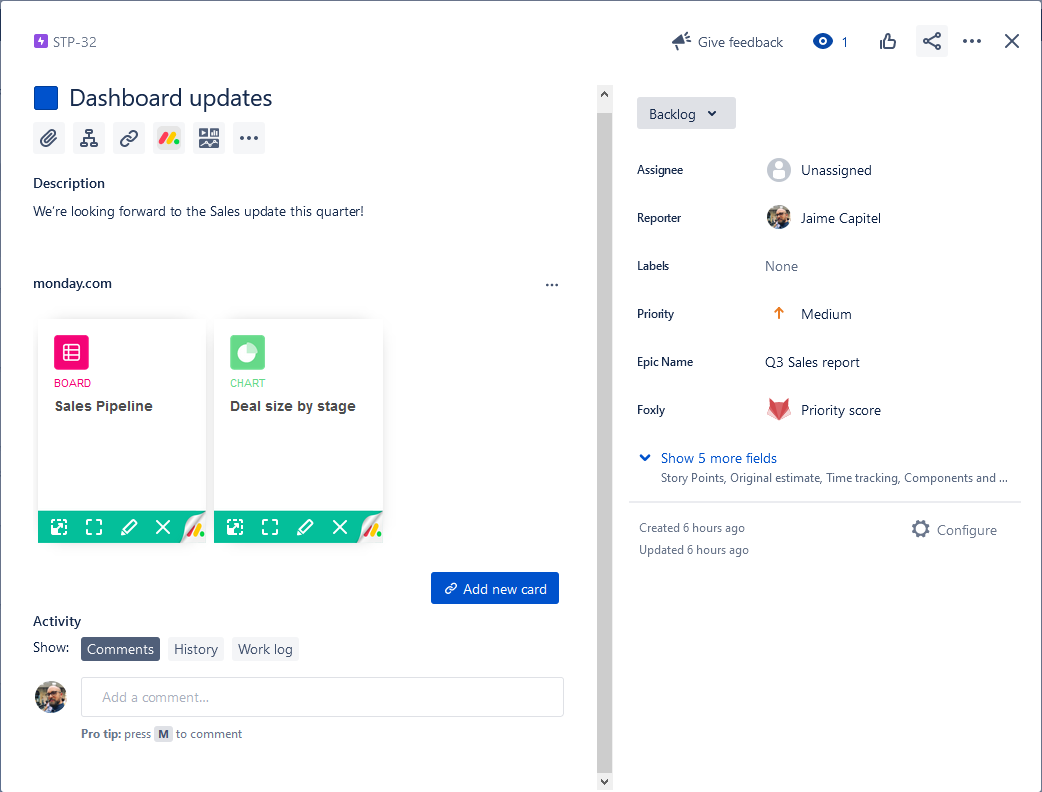Viewport: 1042px width, 792px height.
Task: Remove Sales Pipeline card with X icon
Action: (x=163, y=527)
